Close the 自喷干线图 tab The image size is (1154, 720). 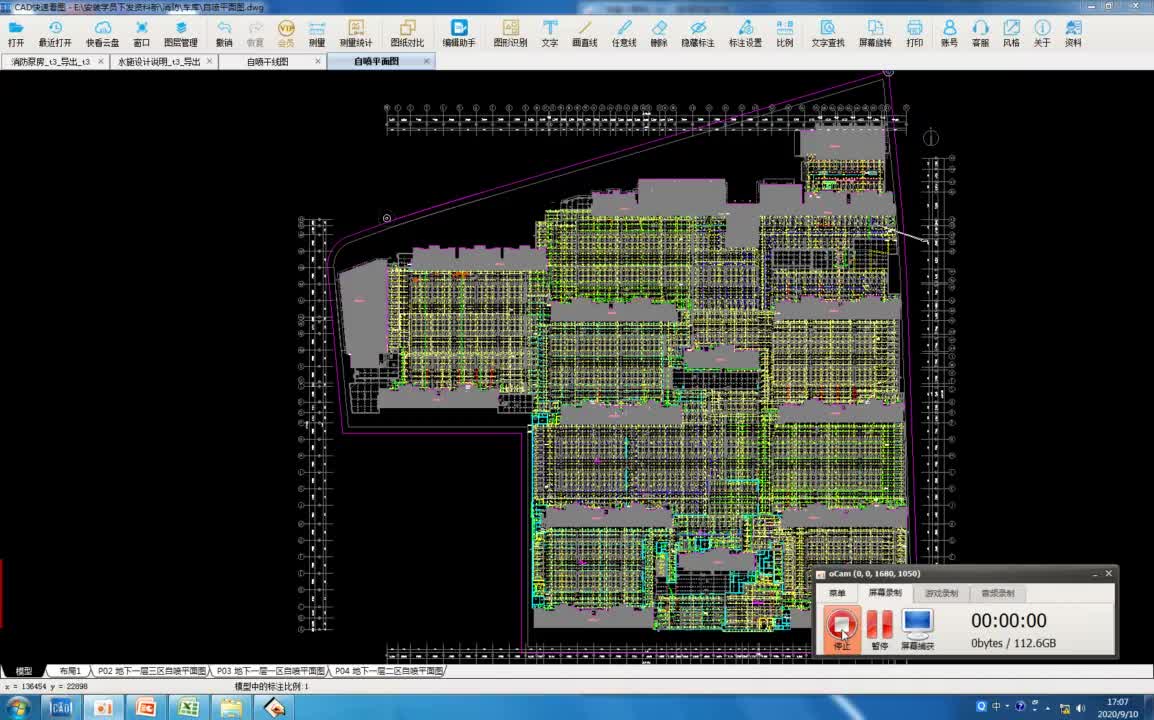pyautogui.click(x=318, y=61)
